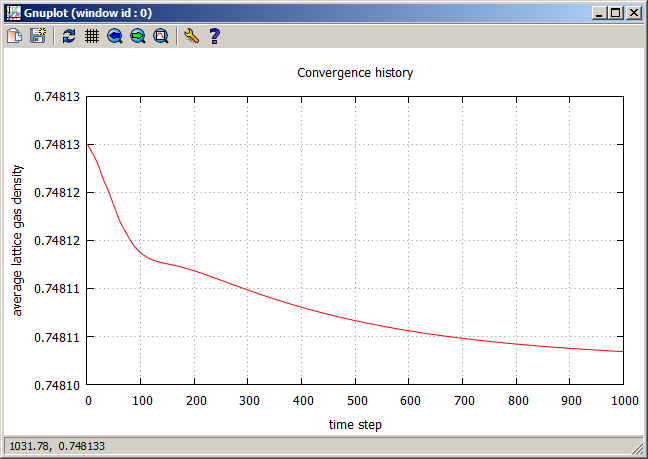Click the window resize grip corner
Image resolution: width=648 pixels, height=459 pixels.
tap(639, 450)
